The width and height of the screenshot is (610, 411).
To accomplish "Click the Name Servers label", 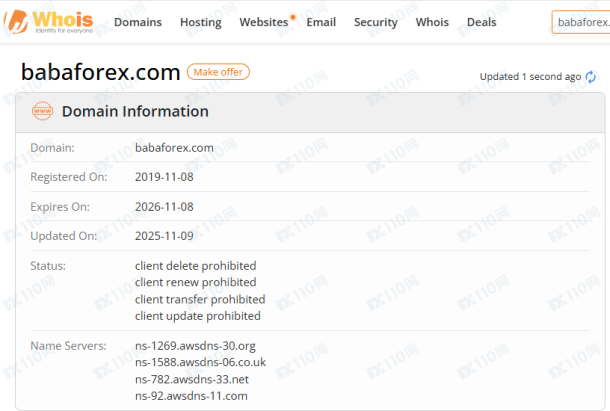I will pyautogui.click(x=68, y=346).
